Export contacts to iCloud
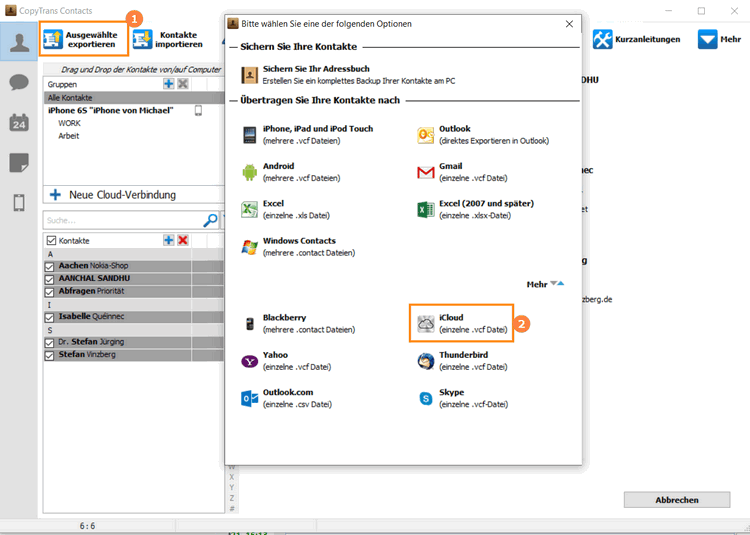750x535 pixels. [462, 323]
